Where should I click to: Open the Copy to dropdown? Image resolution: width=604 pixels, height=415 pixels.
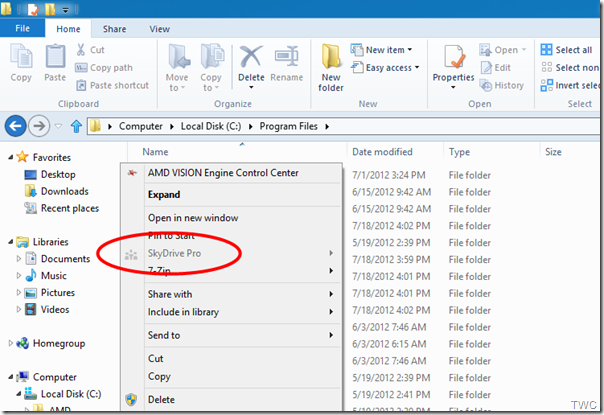211,68
